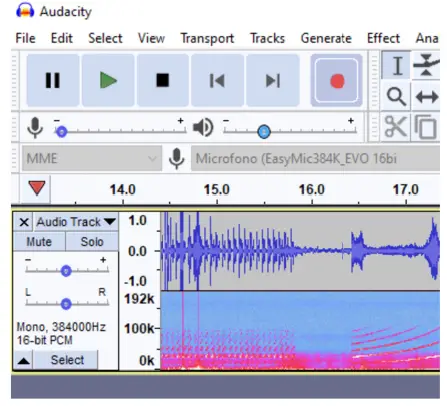Skip to end of the track
This screenshot has height=406, width=447.
(273, 80)
